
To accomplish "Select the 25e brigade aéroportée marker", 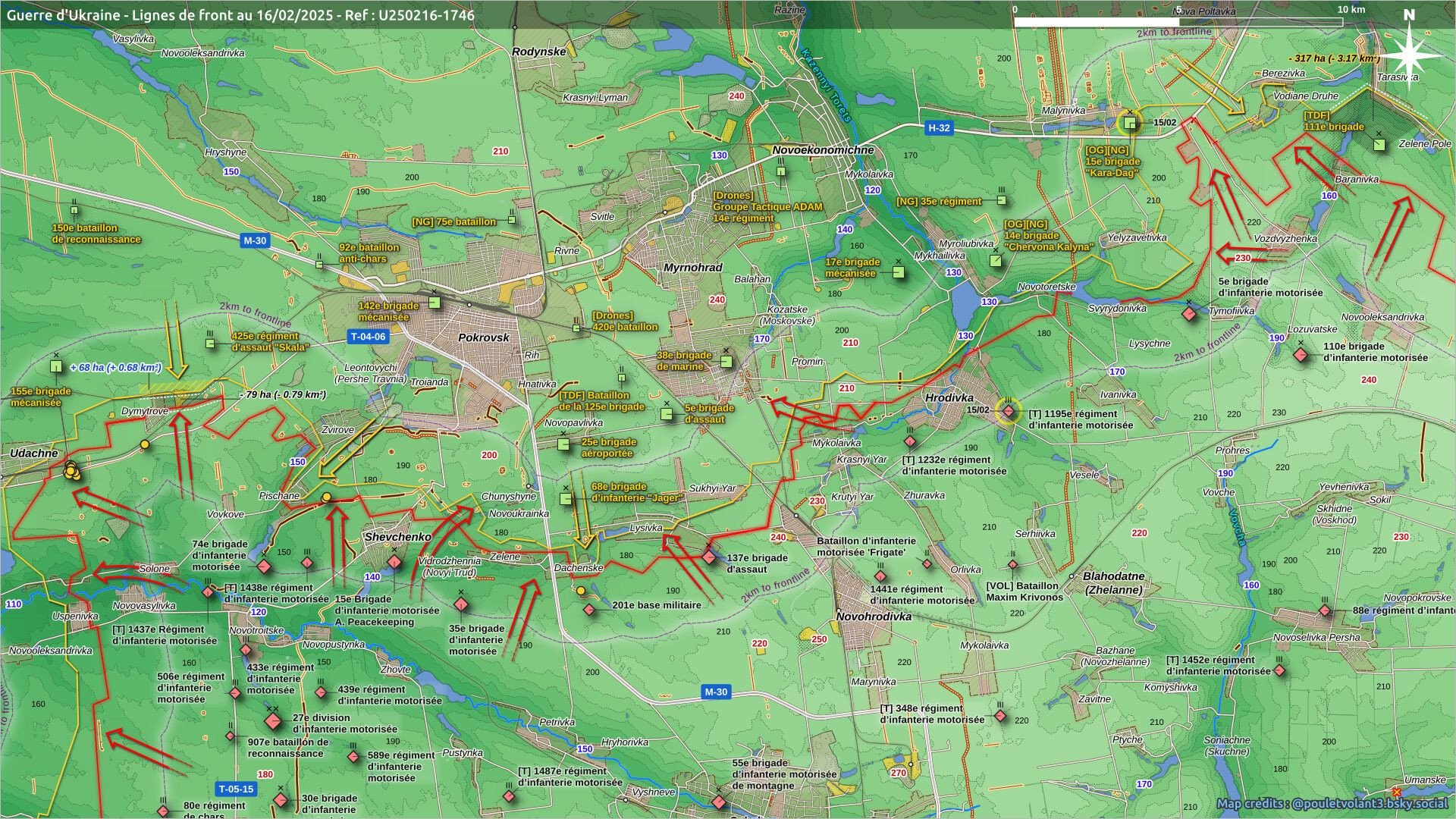I will coord(563,444).
